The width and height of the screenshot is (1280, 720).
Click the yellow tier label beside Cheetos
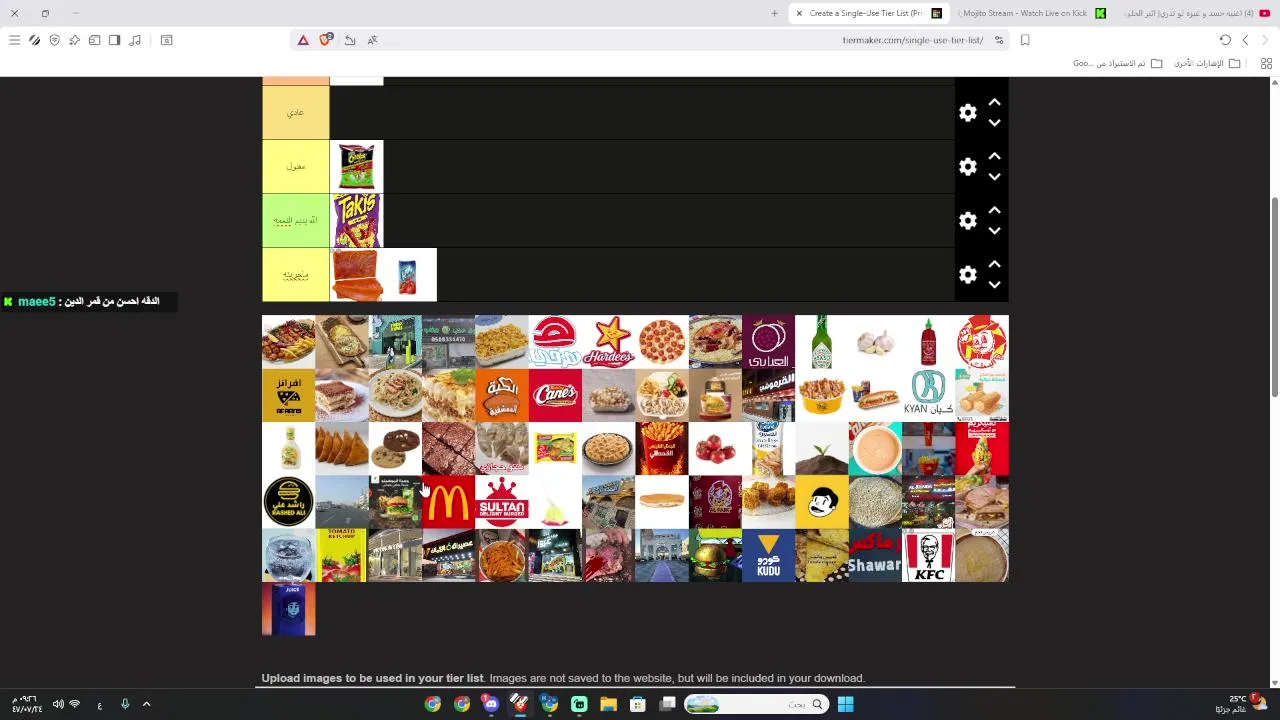[x=295, y=167]
